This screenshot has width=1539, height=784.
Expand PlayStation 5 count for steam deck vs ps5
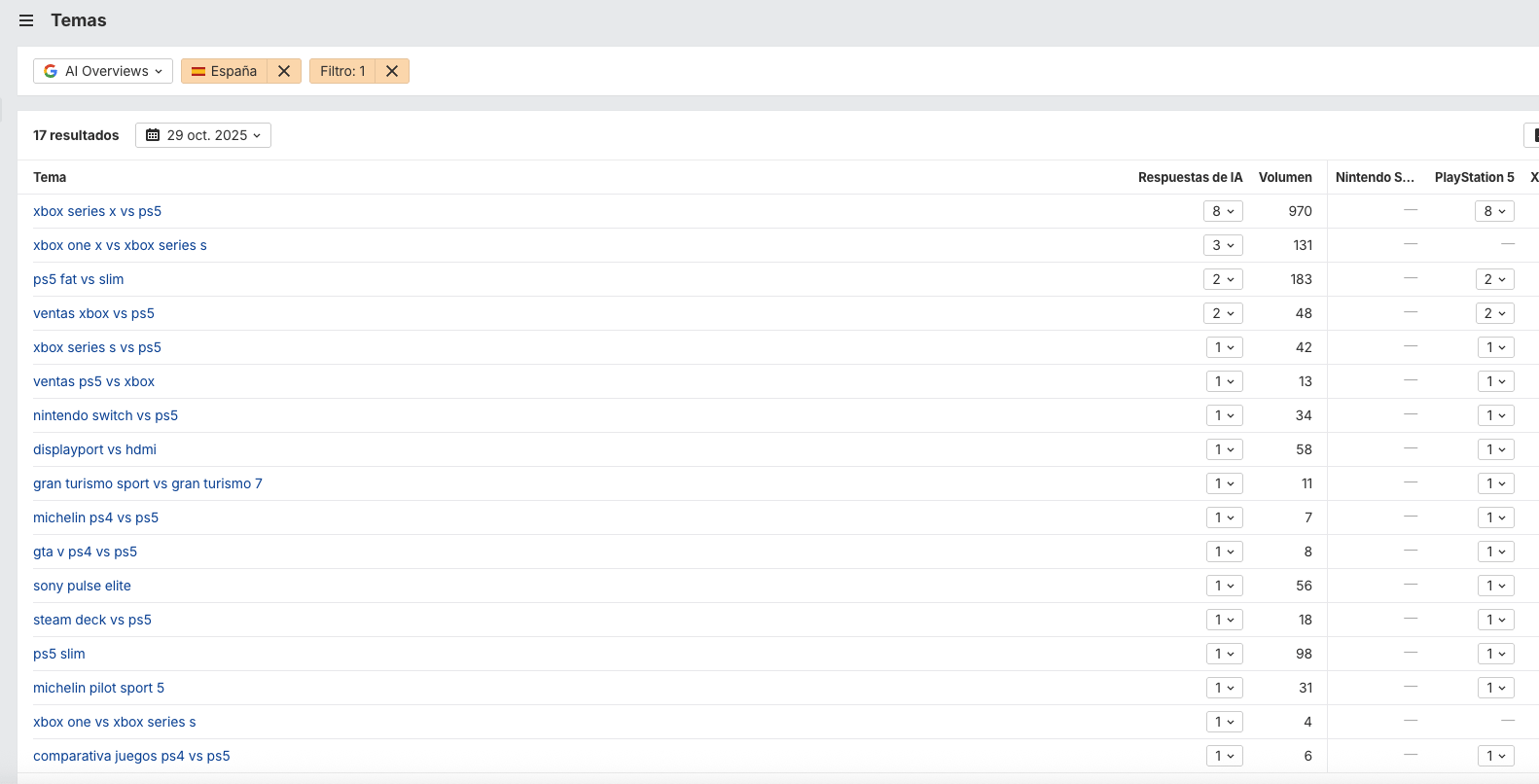point(1495,620)
